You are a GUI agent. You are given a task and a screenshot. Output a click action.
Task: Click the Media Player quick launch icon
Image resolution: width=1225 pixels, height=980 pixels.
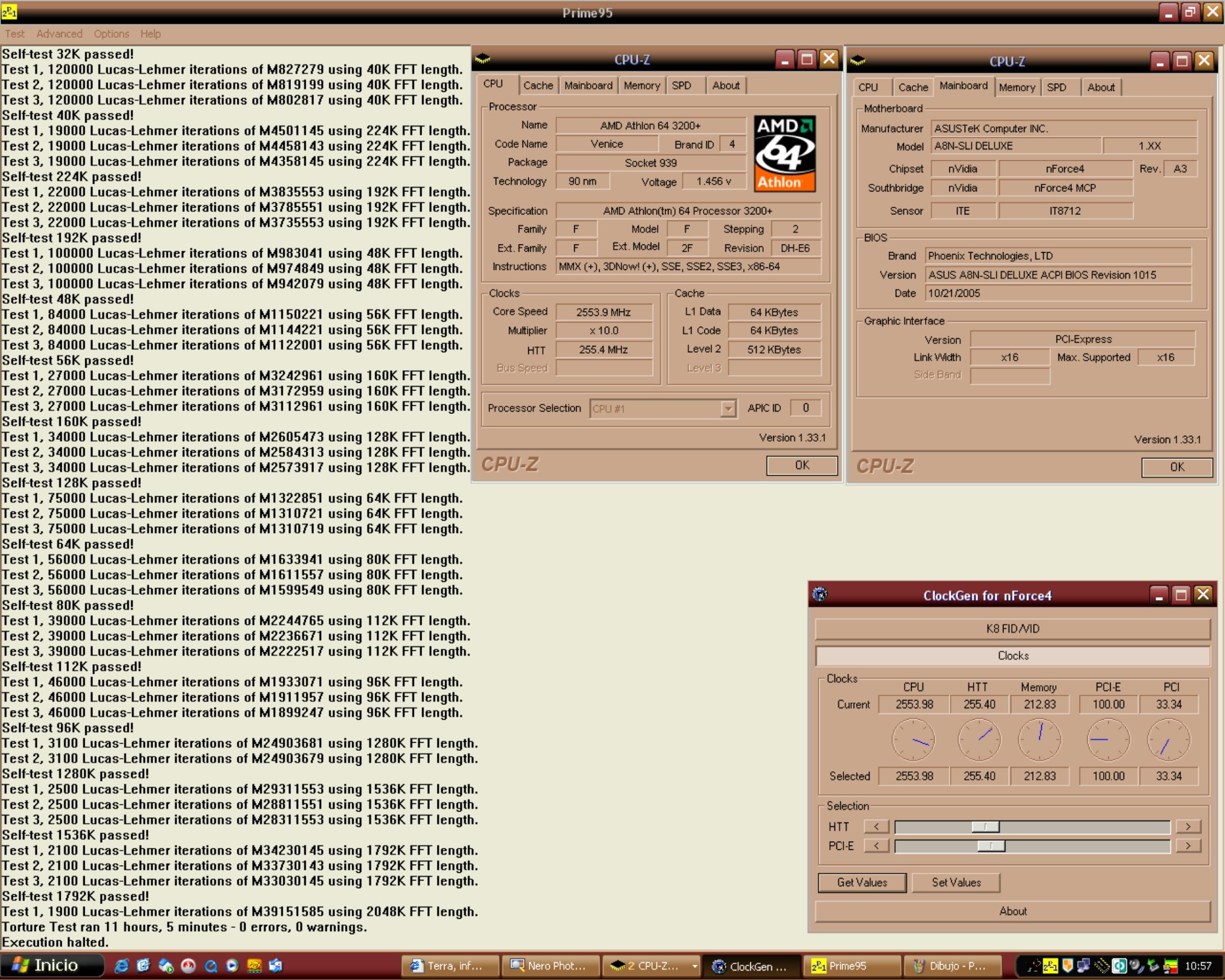(x=232, y=966)
